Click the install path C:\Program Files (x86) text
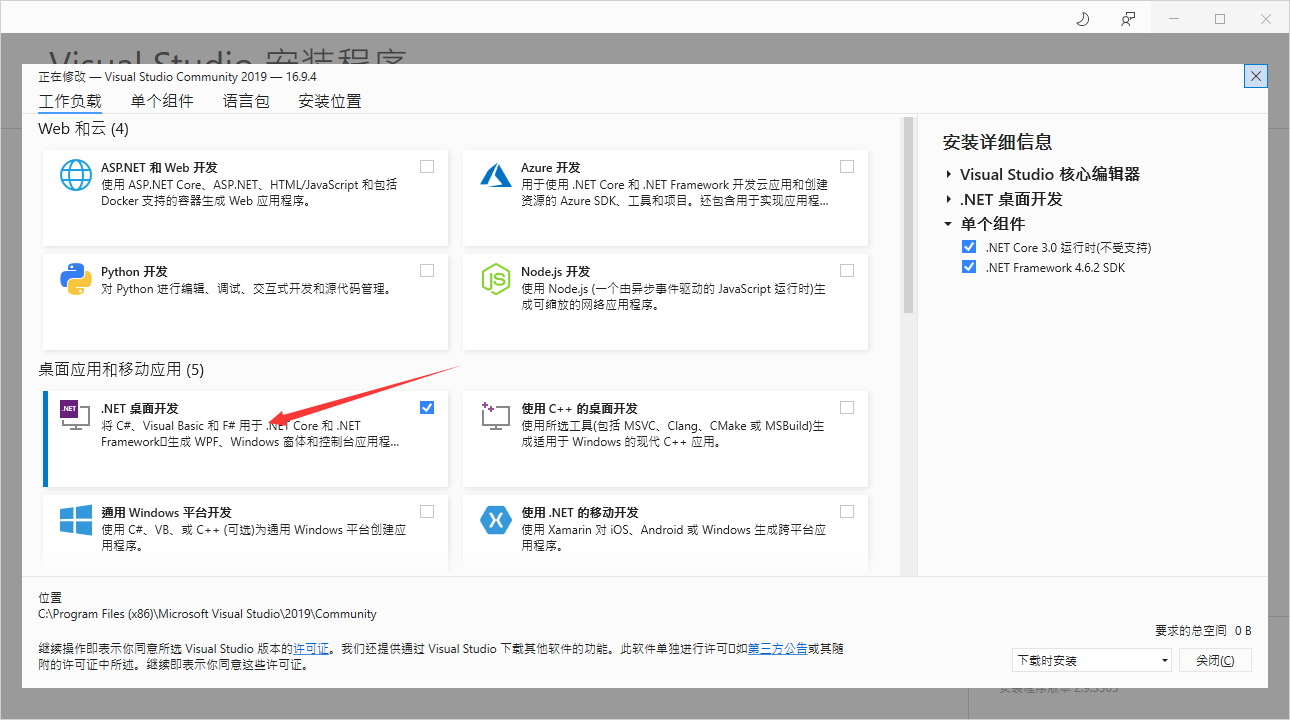Viewport: 1290px width, 720px height. 207,614
